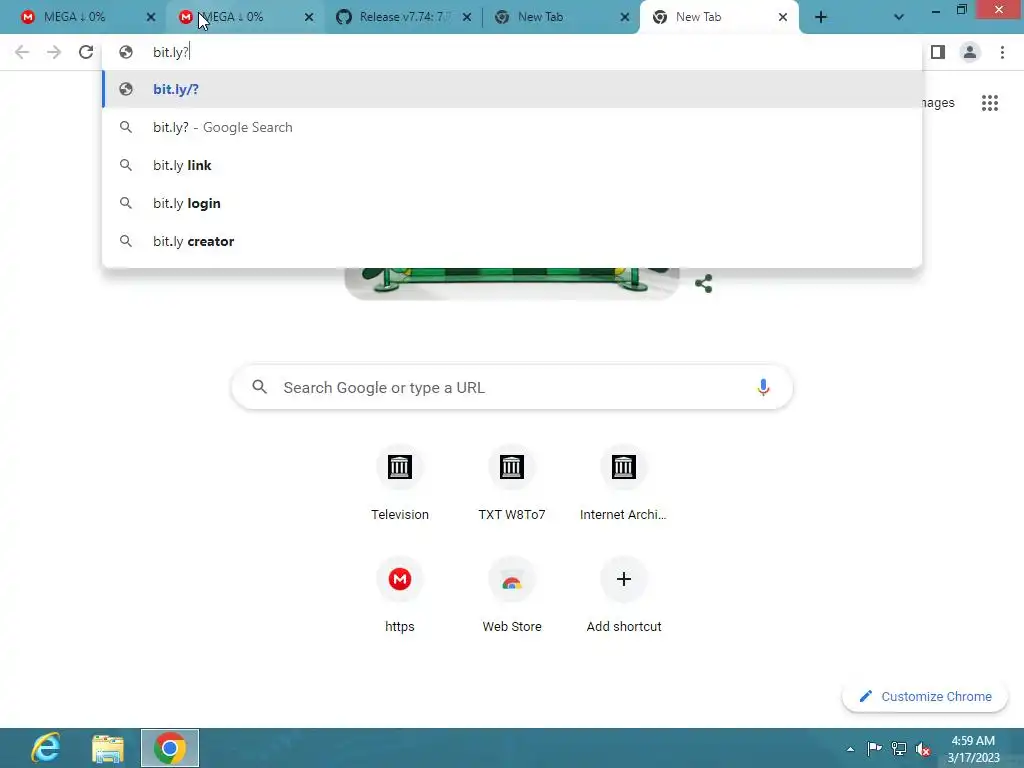Open a new tab with plus button
This screenshot has width=1024, height=768.
pyautogui.click(x=821, y=18)
